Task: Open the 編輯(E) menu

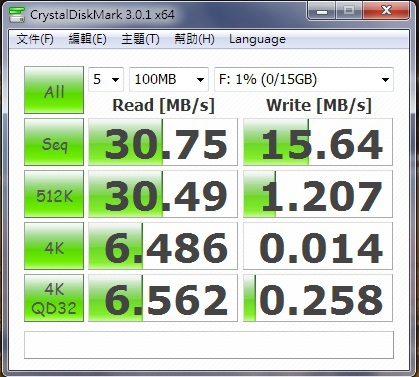Action: pyautogui.click(x=87, y=39)
